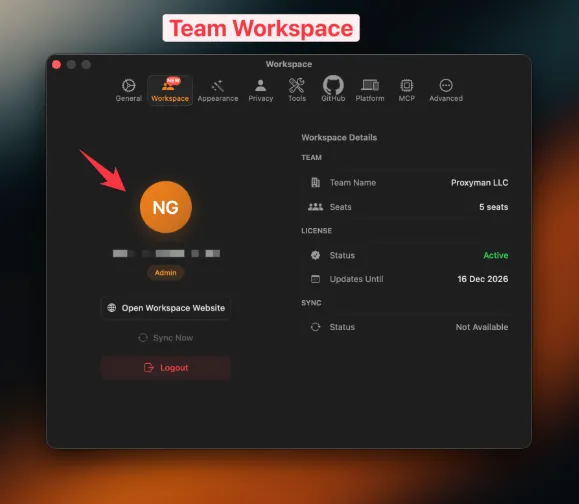Image resolution: width=579 pixels, height=504 pixels.
Task: Close the Workspace window with red button
Action: 56,65
